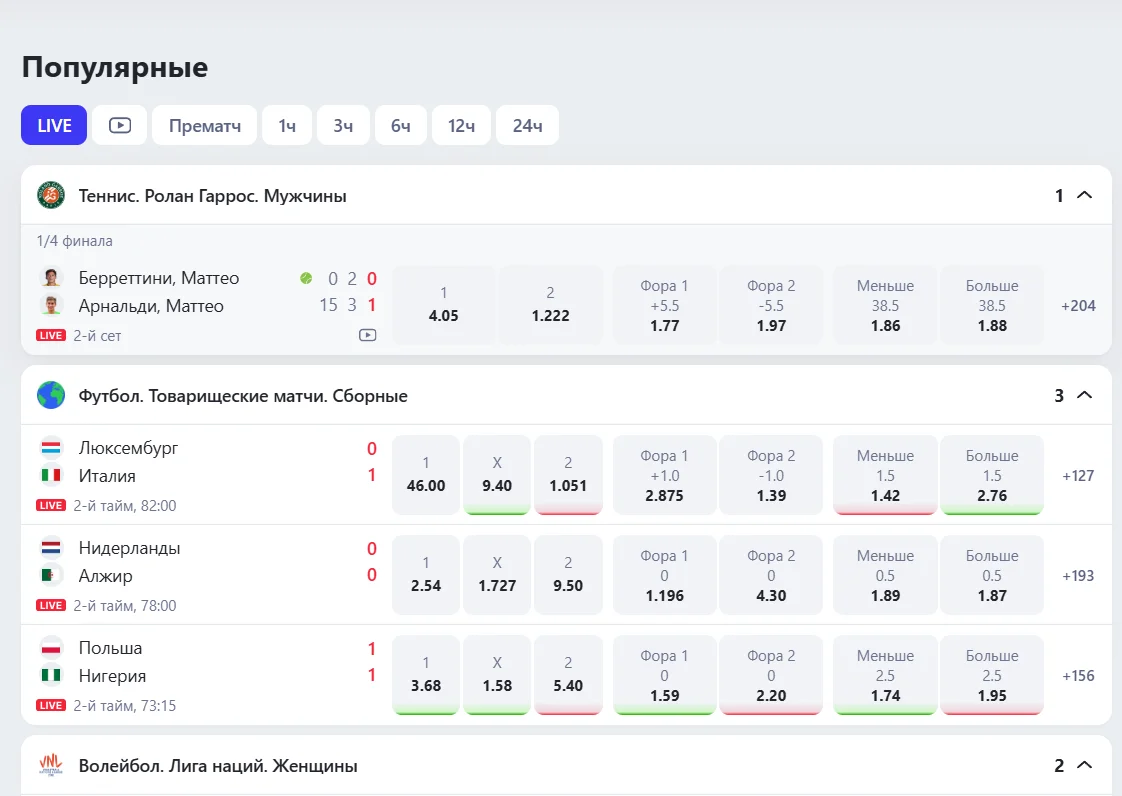Pick Больше 2.5 at 1.95 for Poland–Nigeria
Viewport: 1122px width, 796px height.
pos(992,675)
